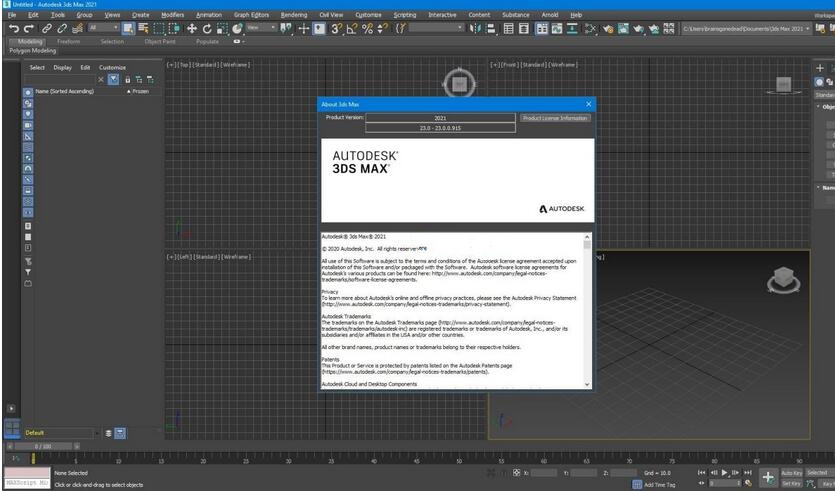This screenshot has width=835, height=491.
Task: Toggle the 3D Snaps button
Action: pos(337,29)
